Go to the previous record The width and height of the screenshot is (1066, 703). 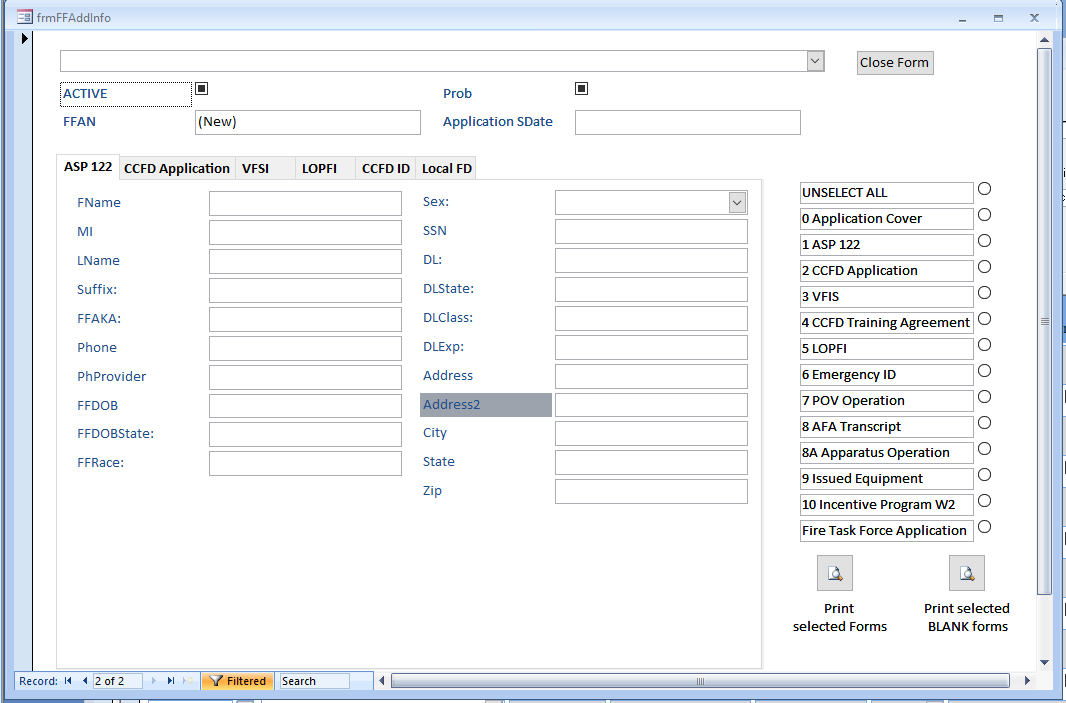85,681
